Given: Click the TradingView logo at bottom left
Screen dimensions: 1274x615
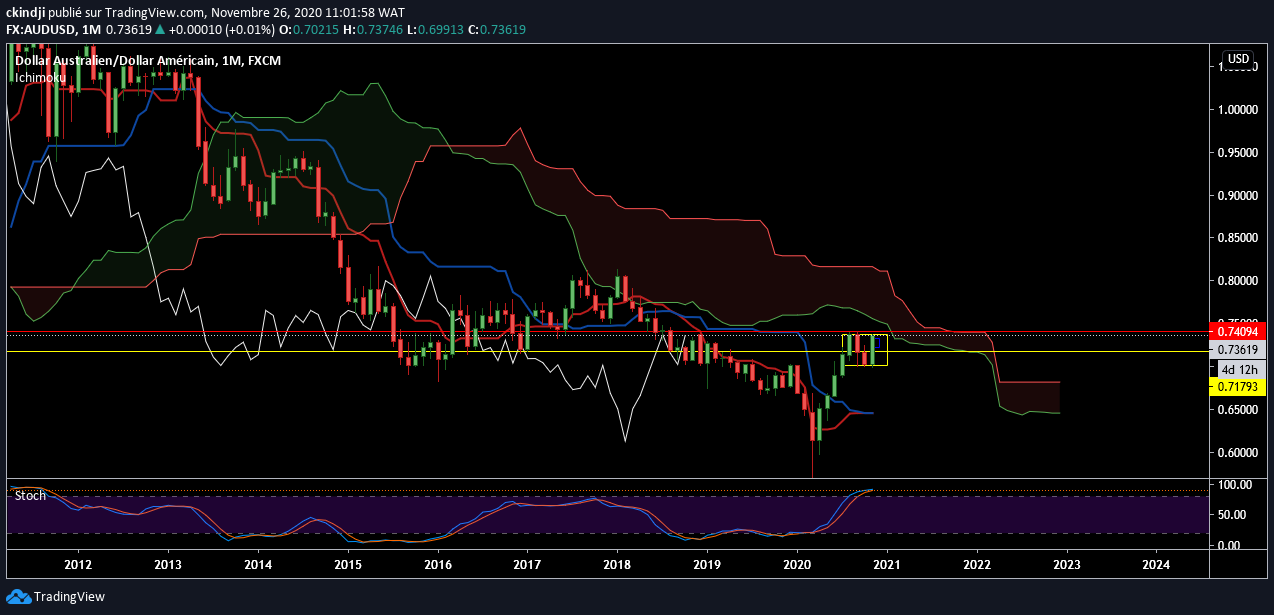Looking at the screenshot, I should tap(55, 597).
